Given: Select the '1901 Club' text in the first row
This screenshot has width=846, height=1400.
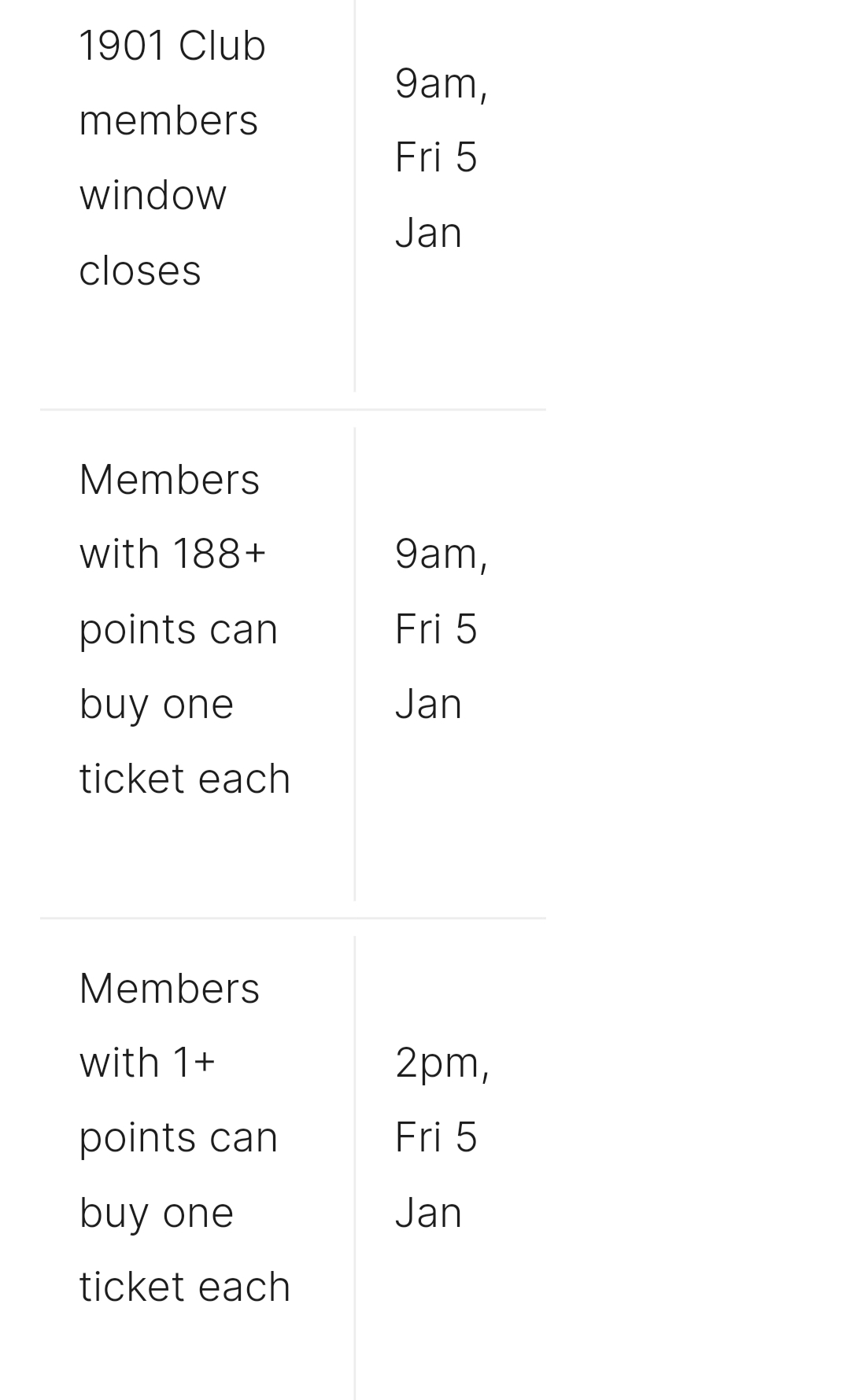Looking at the screenshot, I should coord(172,46).
